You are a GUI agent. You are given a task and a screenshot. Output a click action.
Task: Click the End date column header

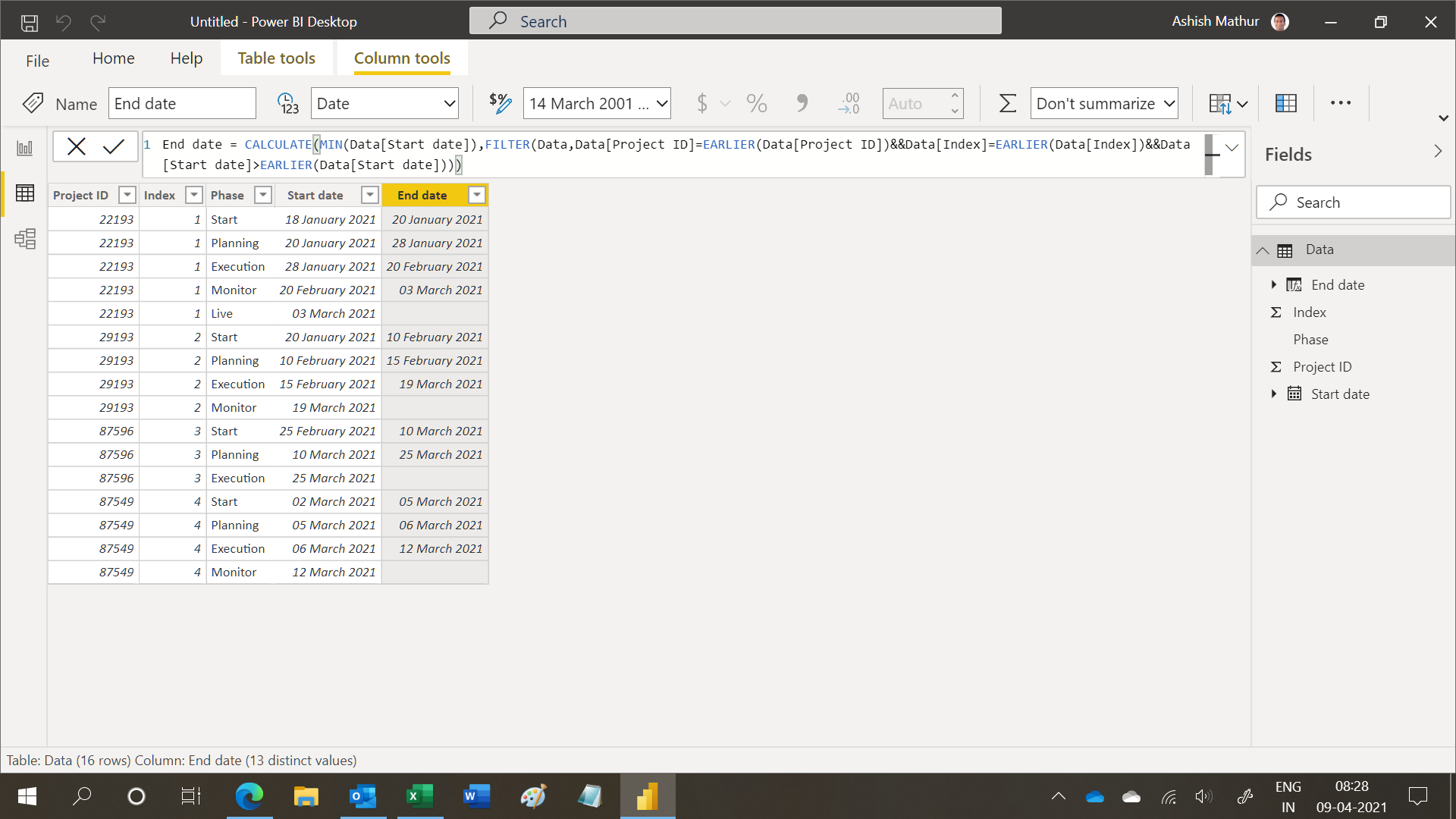tap(422, 196)
